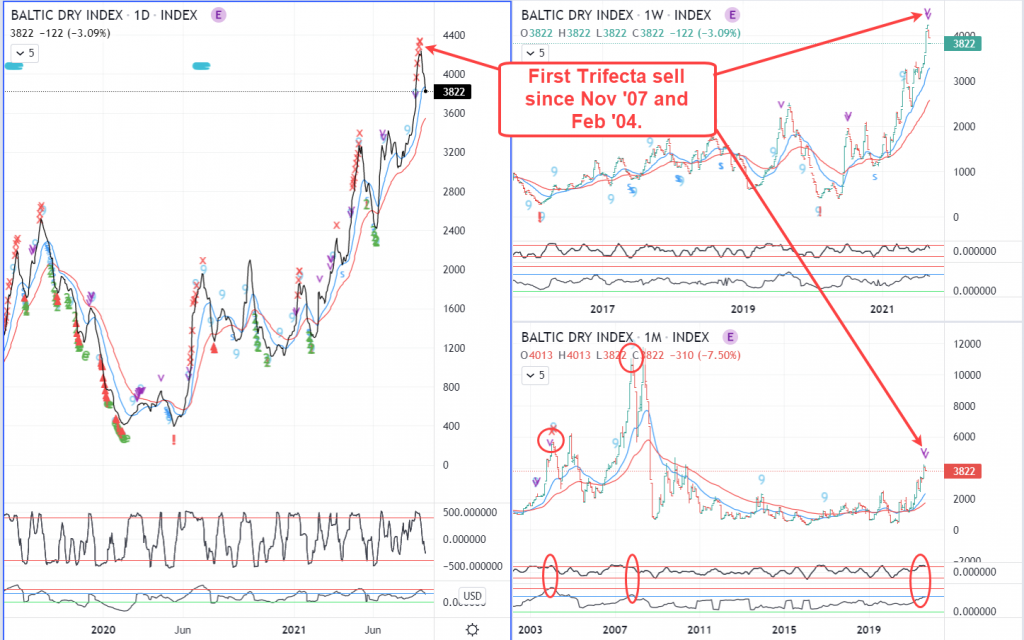Click the purple E badge on monthly chart title

coord(730,337)
